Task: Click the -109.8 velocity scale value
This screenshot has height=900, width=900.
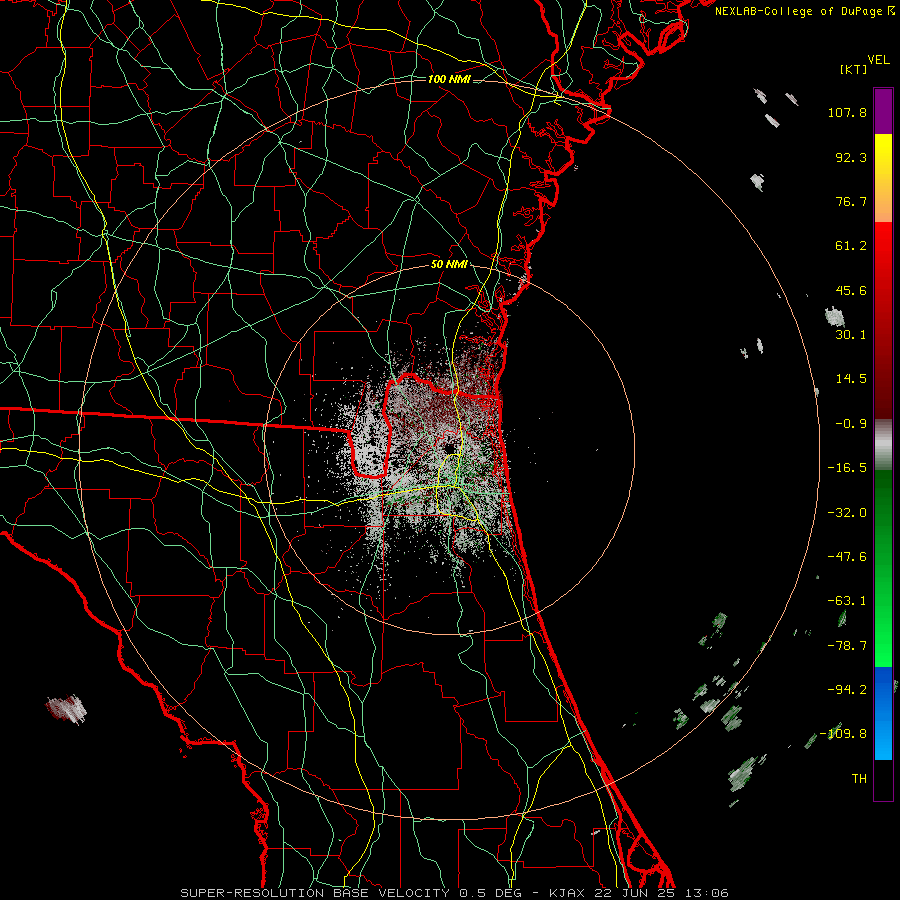Action: pyautogui.click(x=843, y=734)
